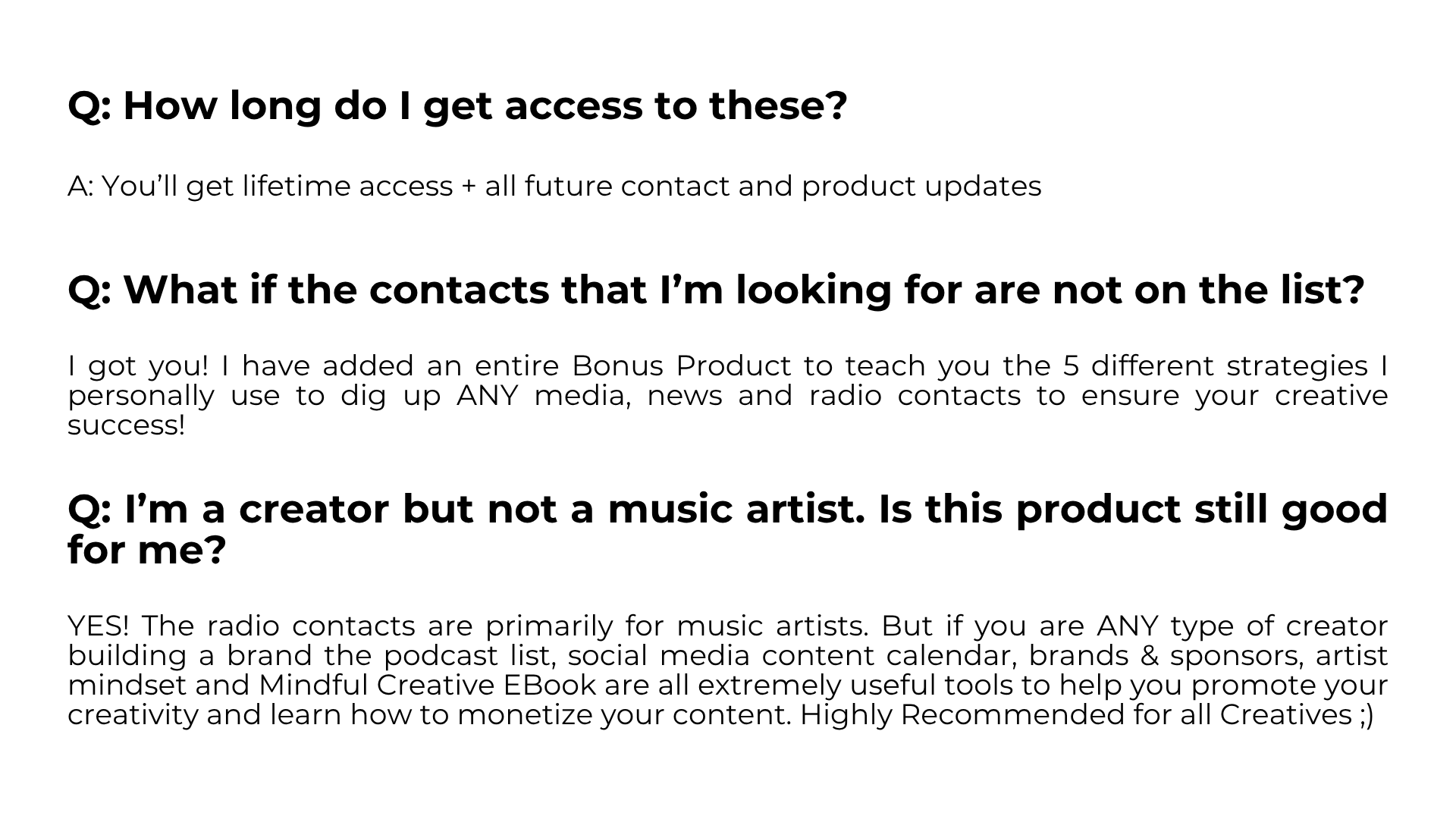Click the 'podcast list' phrase
This screenshot has height=819, width=1456.
tap(468, 656)
